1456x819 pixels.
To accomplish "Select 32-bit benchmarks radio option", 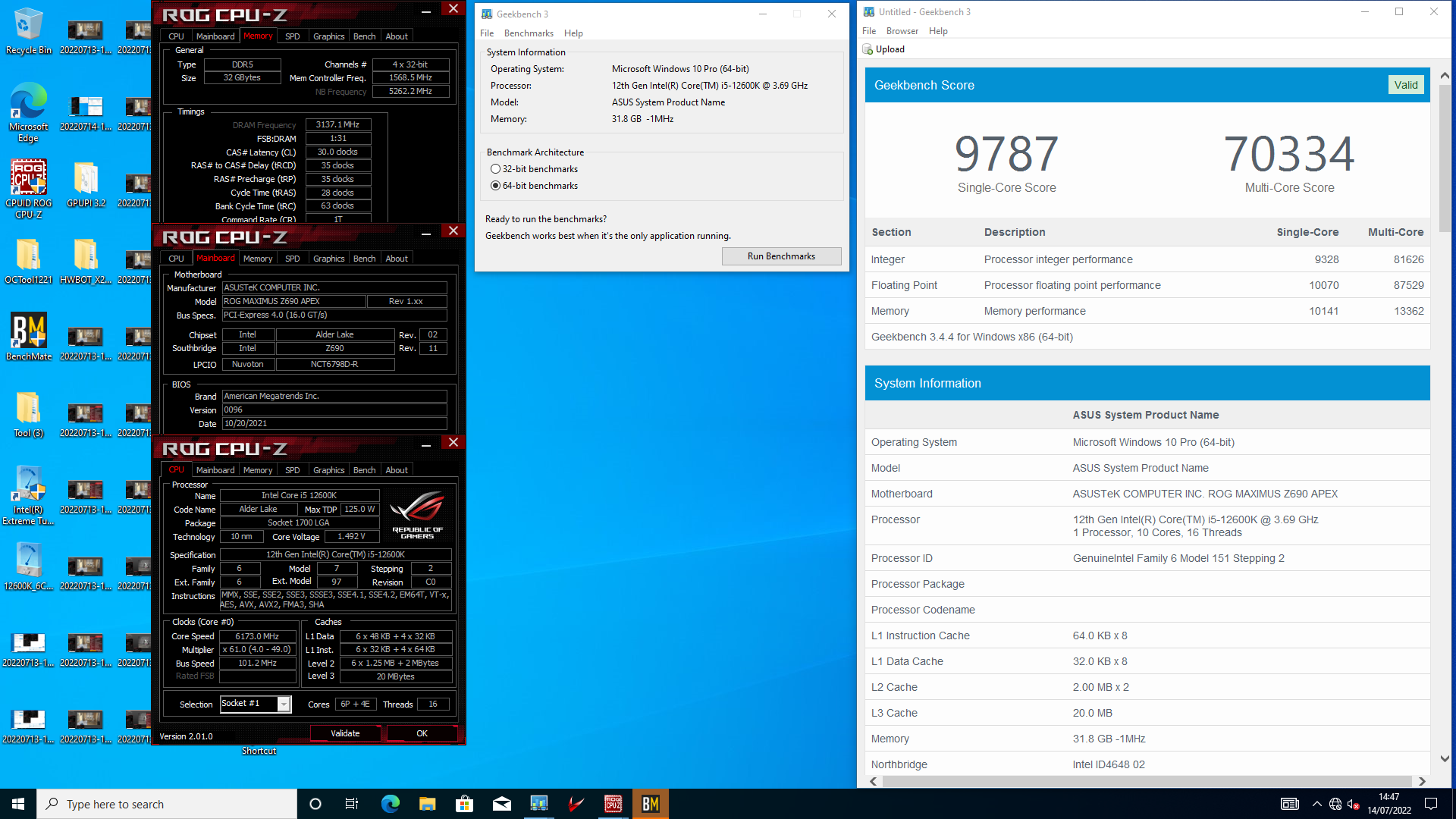I will tap(495, 169).
